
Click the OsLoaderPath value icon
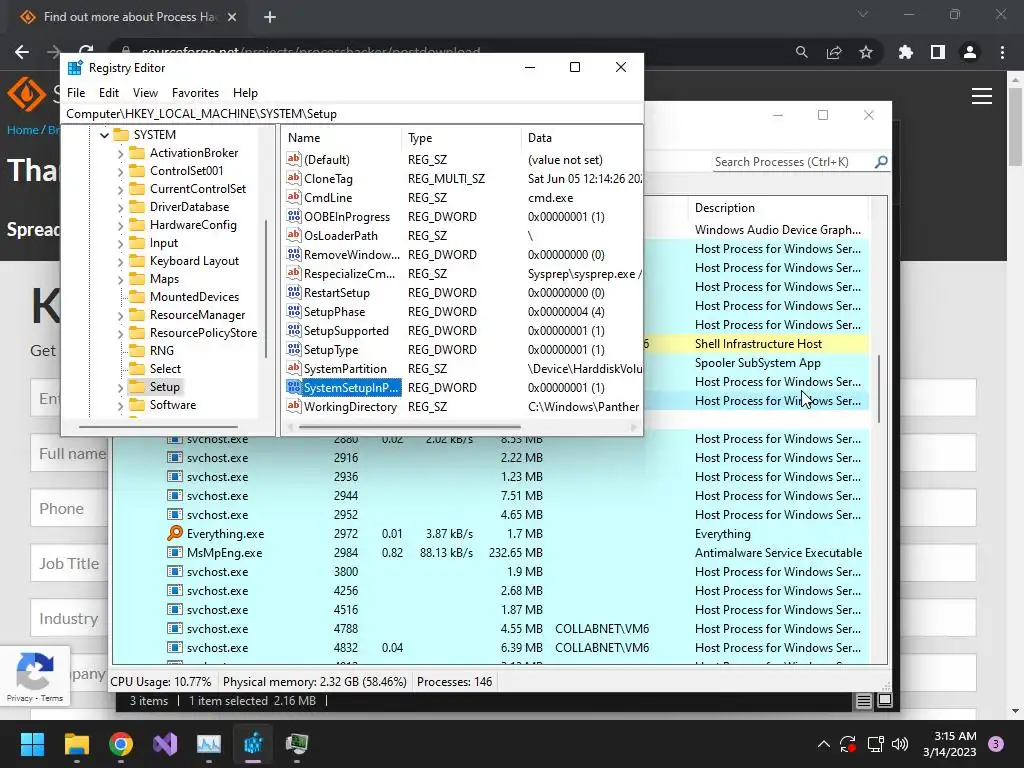[x=294, y=235]
